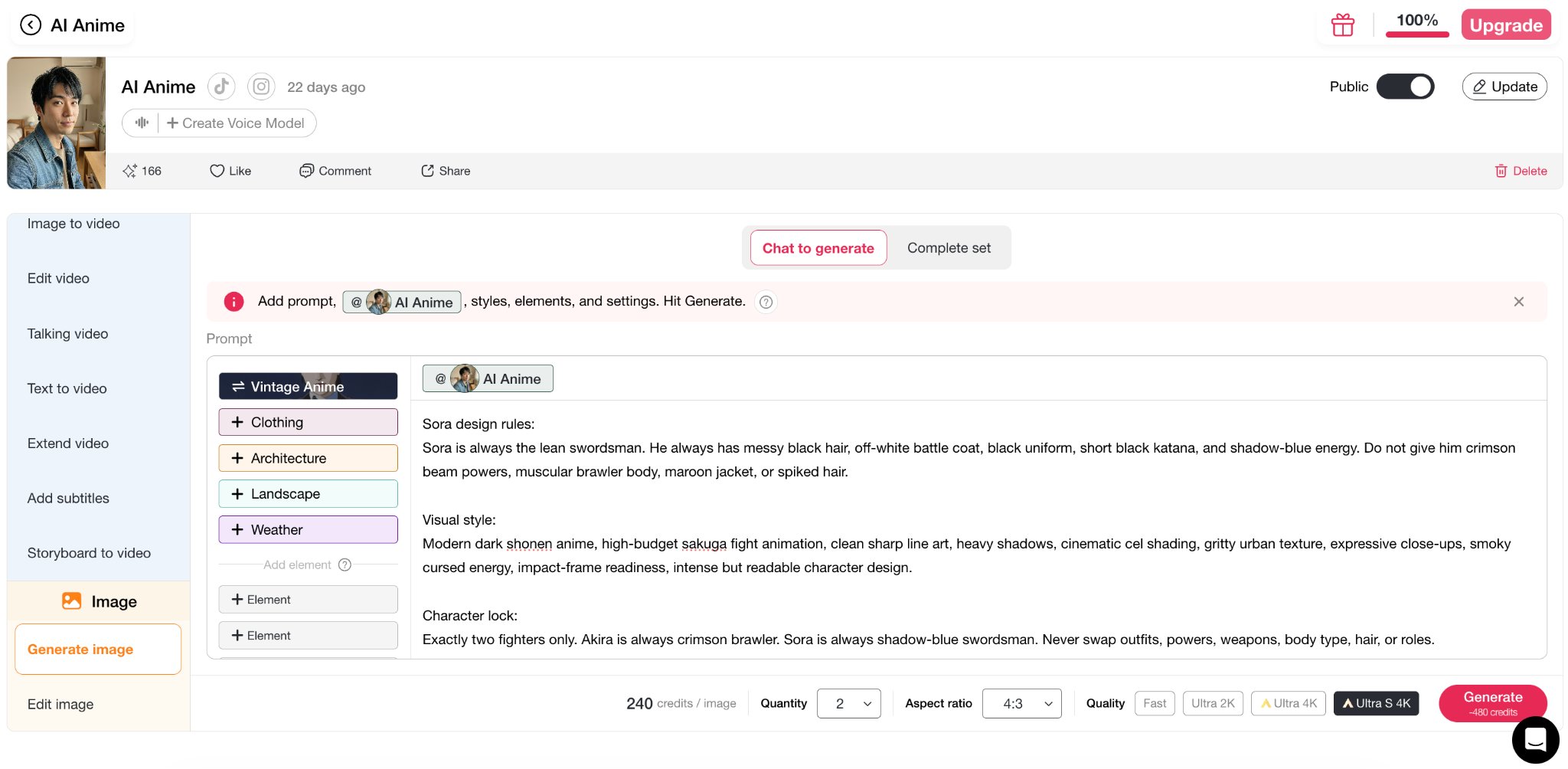Click the '22 days ago' timestamp
This screenshot has width=1568, height=769.
(x=326, y=87)
